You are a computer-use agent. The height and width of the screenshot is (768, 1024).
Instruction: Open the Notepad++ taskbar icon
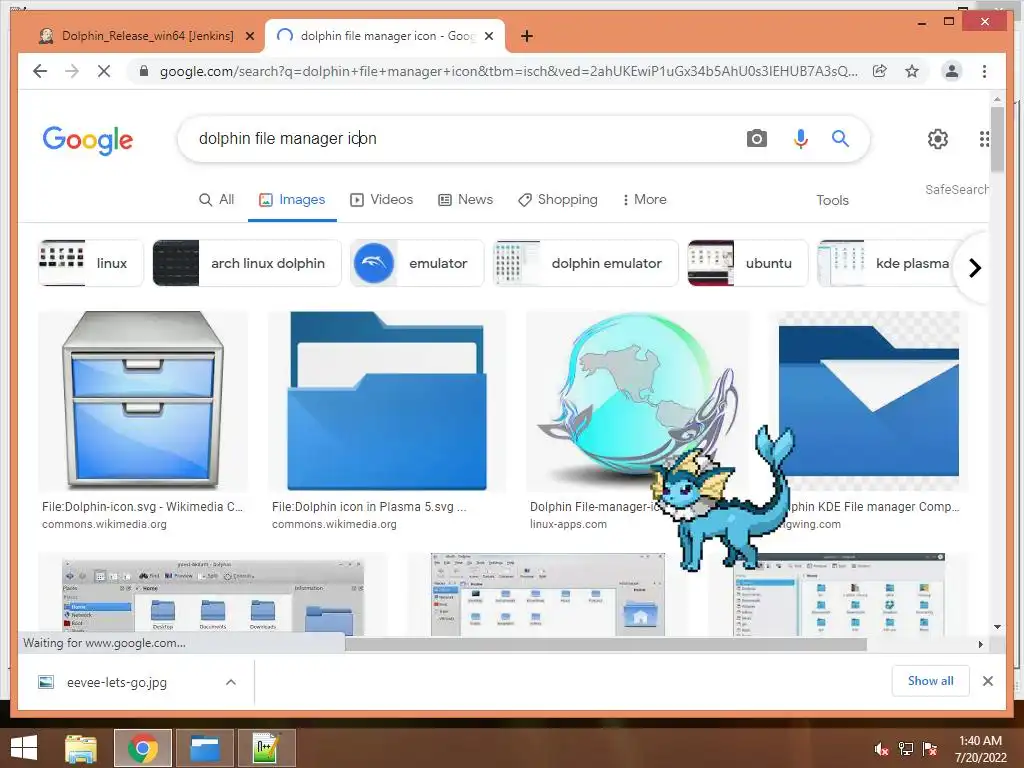point(267,748)
